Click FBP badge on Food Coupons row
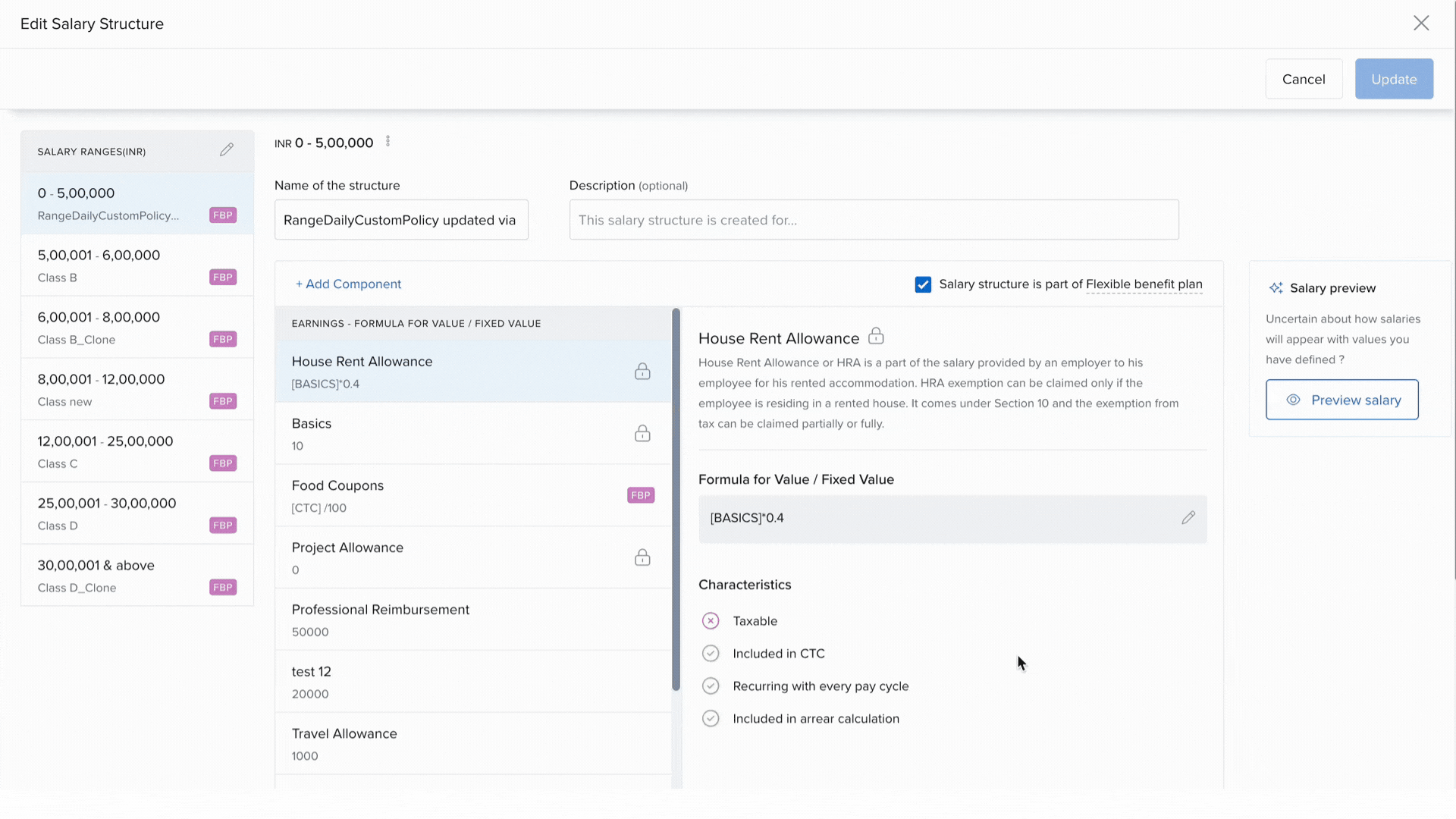1456x819 pixels. tap(641, 495)
